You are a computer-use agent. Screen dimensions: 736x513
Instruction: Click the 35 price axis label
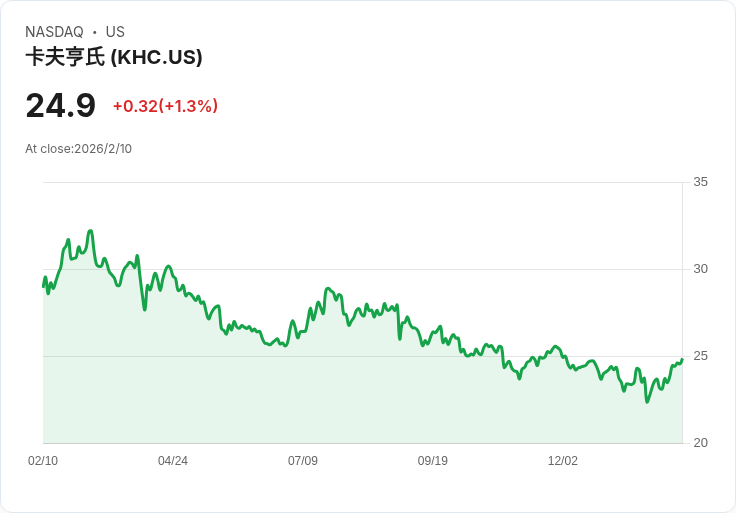click(700, 182)
